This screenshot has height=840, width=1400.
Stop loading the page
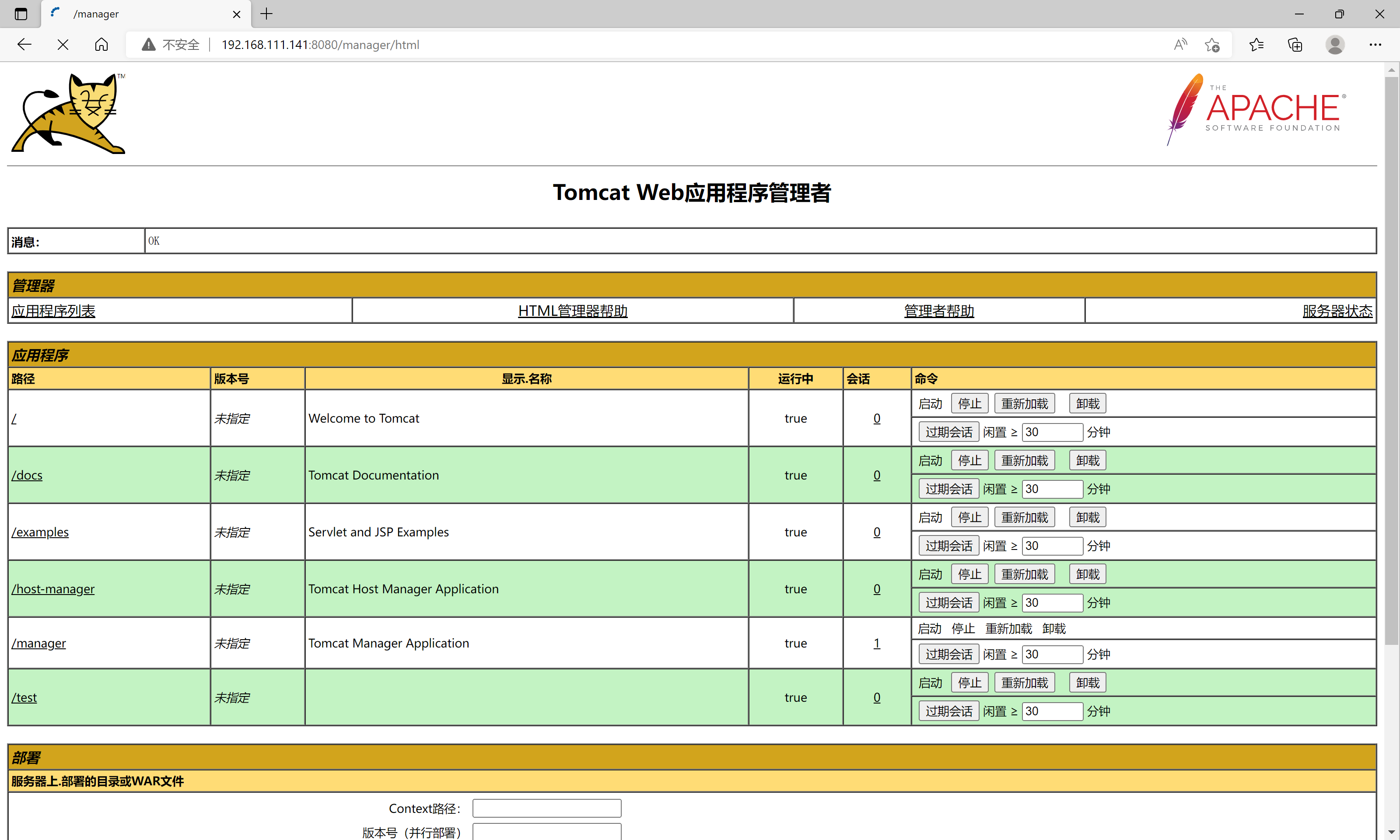(63, 45)
